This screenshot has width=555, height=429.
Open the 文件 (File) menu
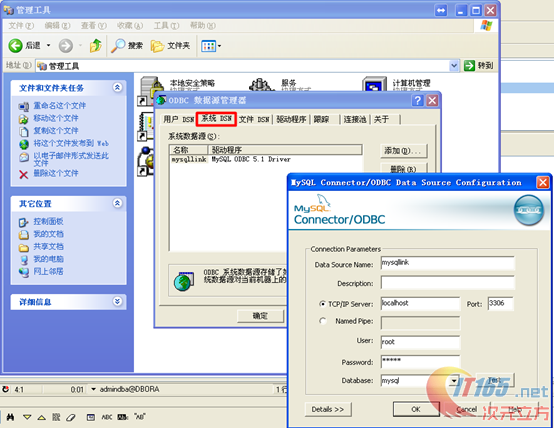pos(21,25)
